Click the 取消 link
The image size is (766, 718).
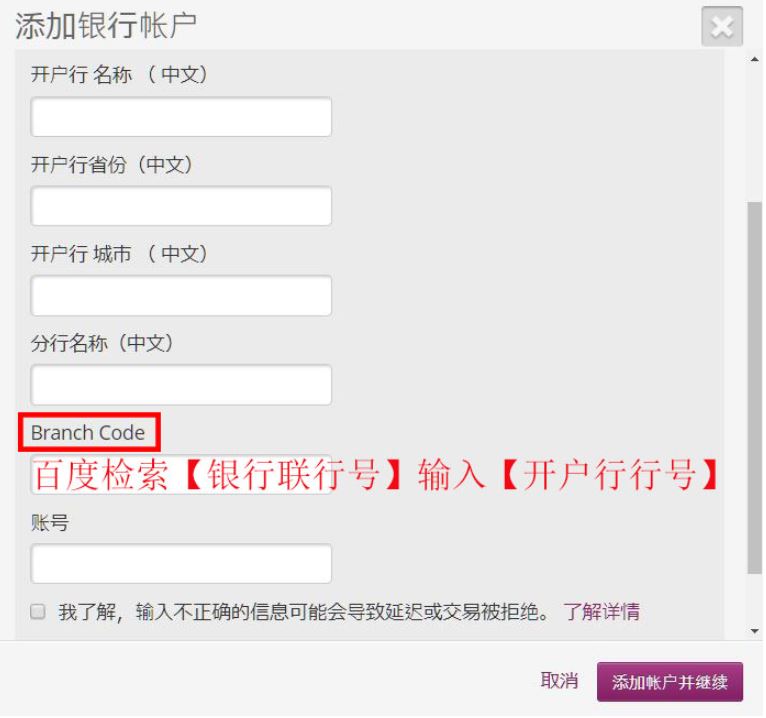pyautogui.click(x=560, y=682)
